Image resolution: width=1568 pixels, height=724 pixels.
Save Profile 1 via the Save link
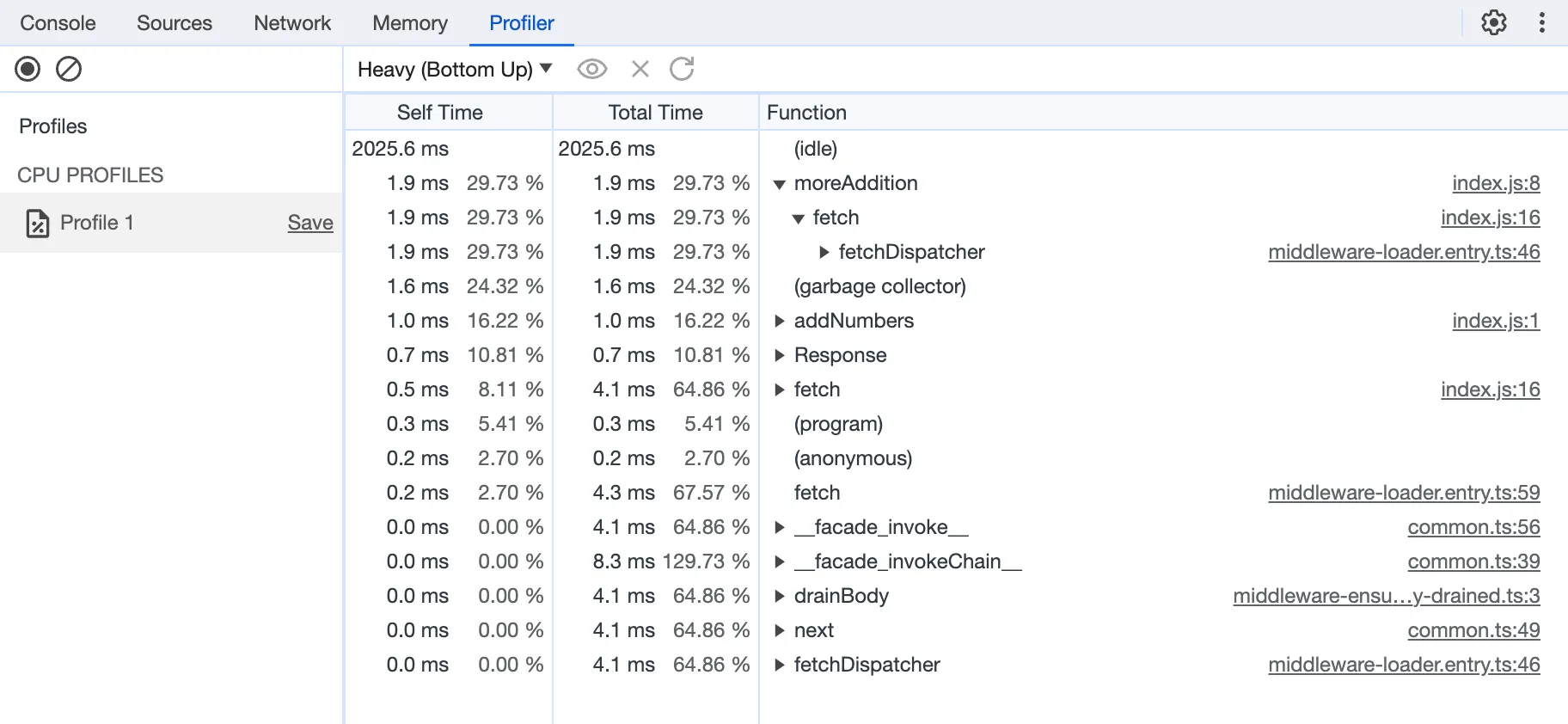pyautogui.click(x=309, y=223)
